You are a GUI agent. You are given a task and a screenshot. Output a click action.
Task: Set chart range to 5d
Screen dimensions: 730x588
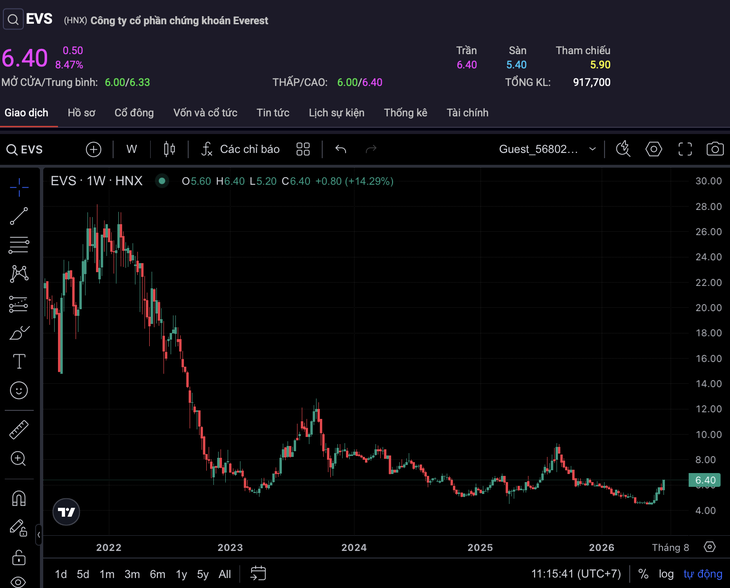tap(83, 574)
